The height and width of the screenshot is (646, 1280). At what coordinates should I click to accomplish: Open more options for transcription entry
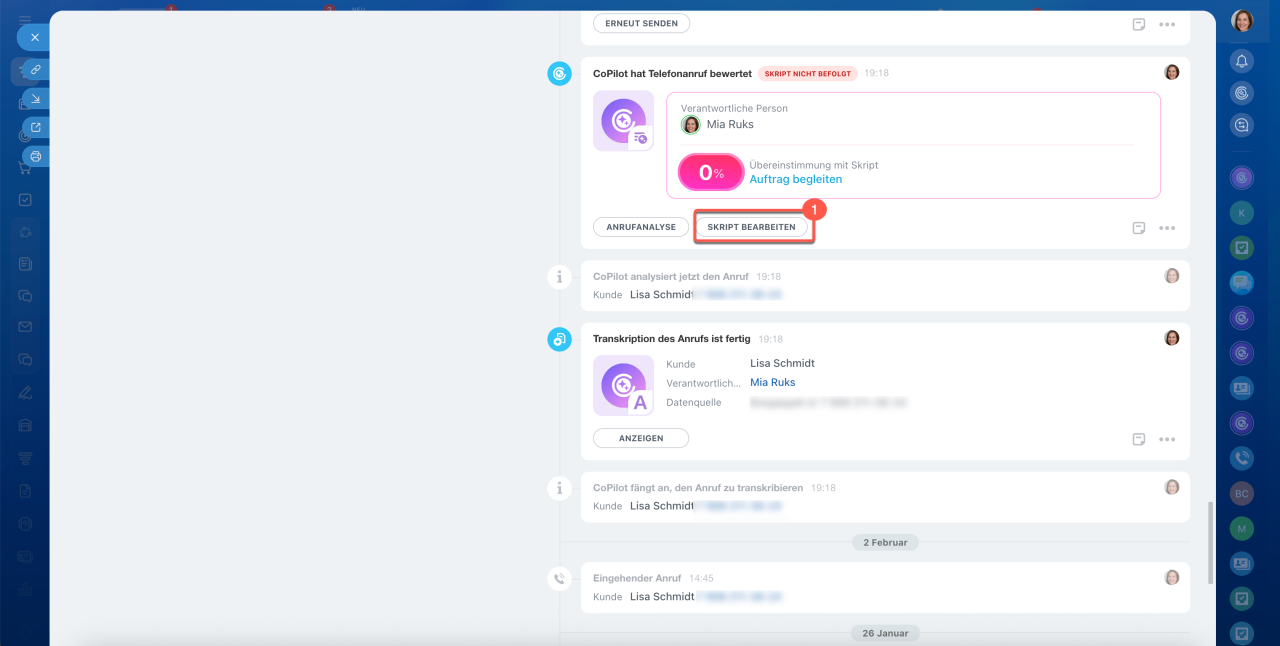[1167, 439]
